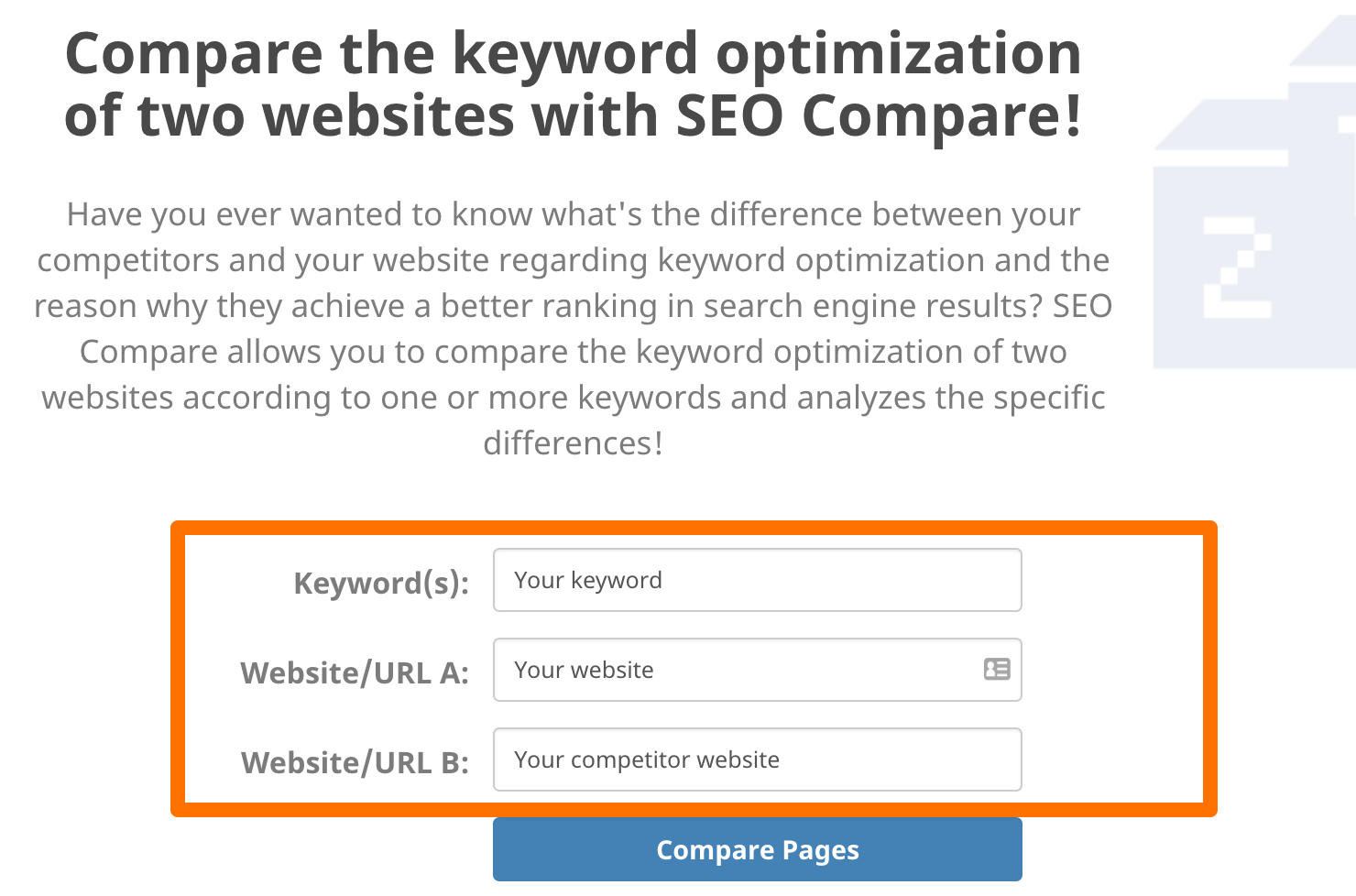Click the faded house illustration in the background

point(1254,192)
